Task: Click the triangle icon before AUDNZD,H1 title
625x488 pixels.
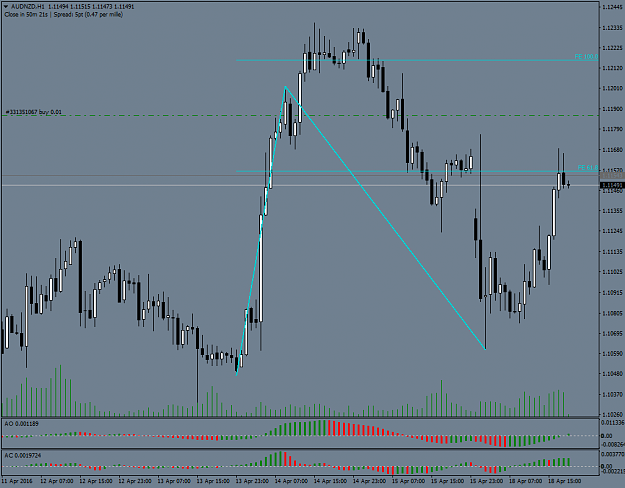Action: (6, 6)
